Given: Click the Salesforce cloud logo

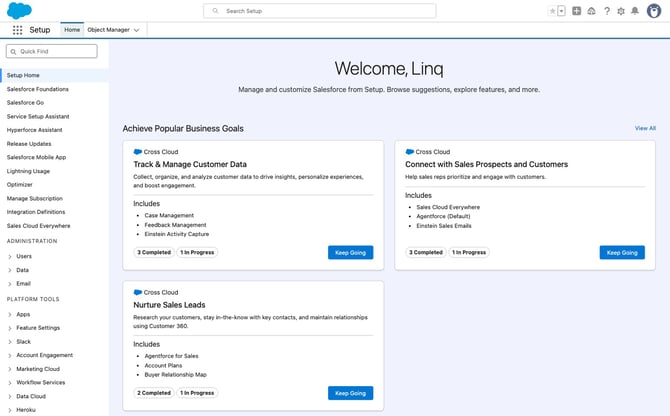Looking at the screenshot, I should pyautogui.click(x=19, y=11).
